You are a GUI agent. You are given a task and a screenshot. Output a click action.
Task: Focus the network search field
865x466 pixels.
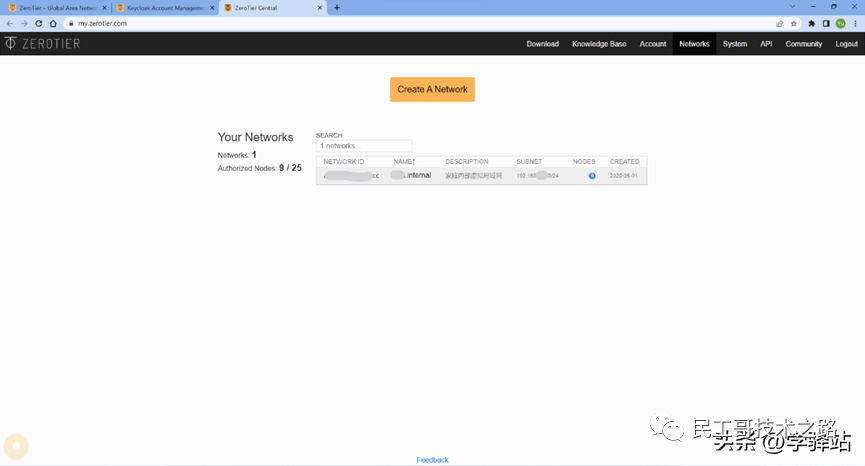click(x=364, y=146)
